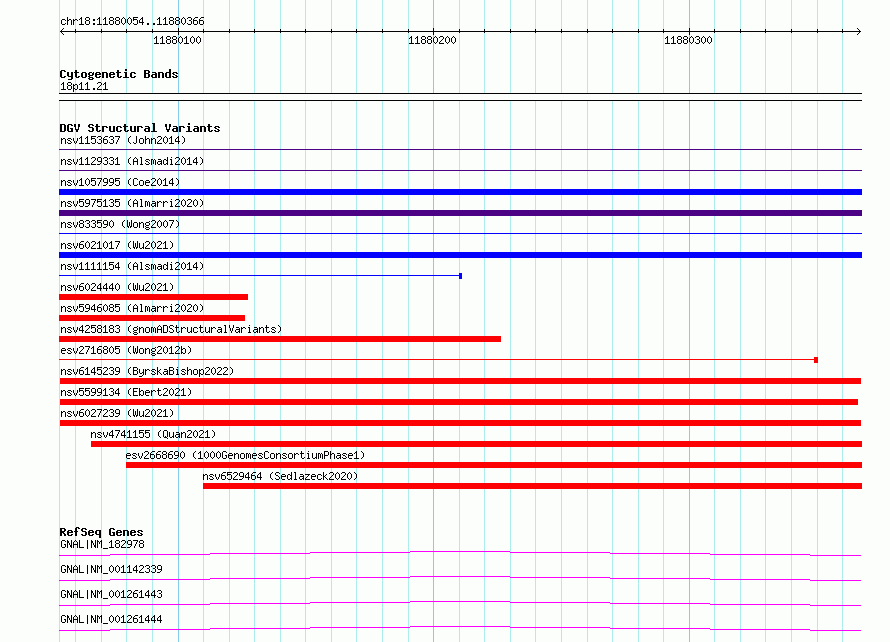Click the 11880300 ruler position label

[x=689, y=40]
